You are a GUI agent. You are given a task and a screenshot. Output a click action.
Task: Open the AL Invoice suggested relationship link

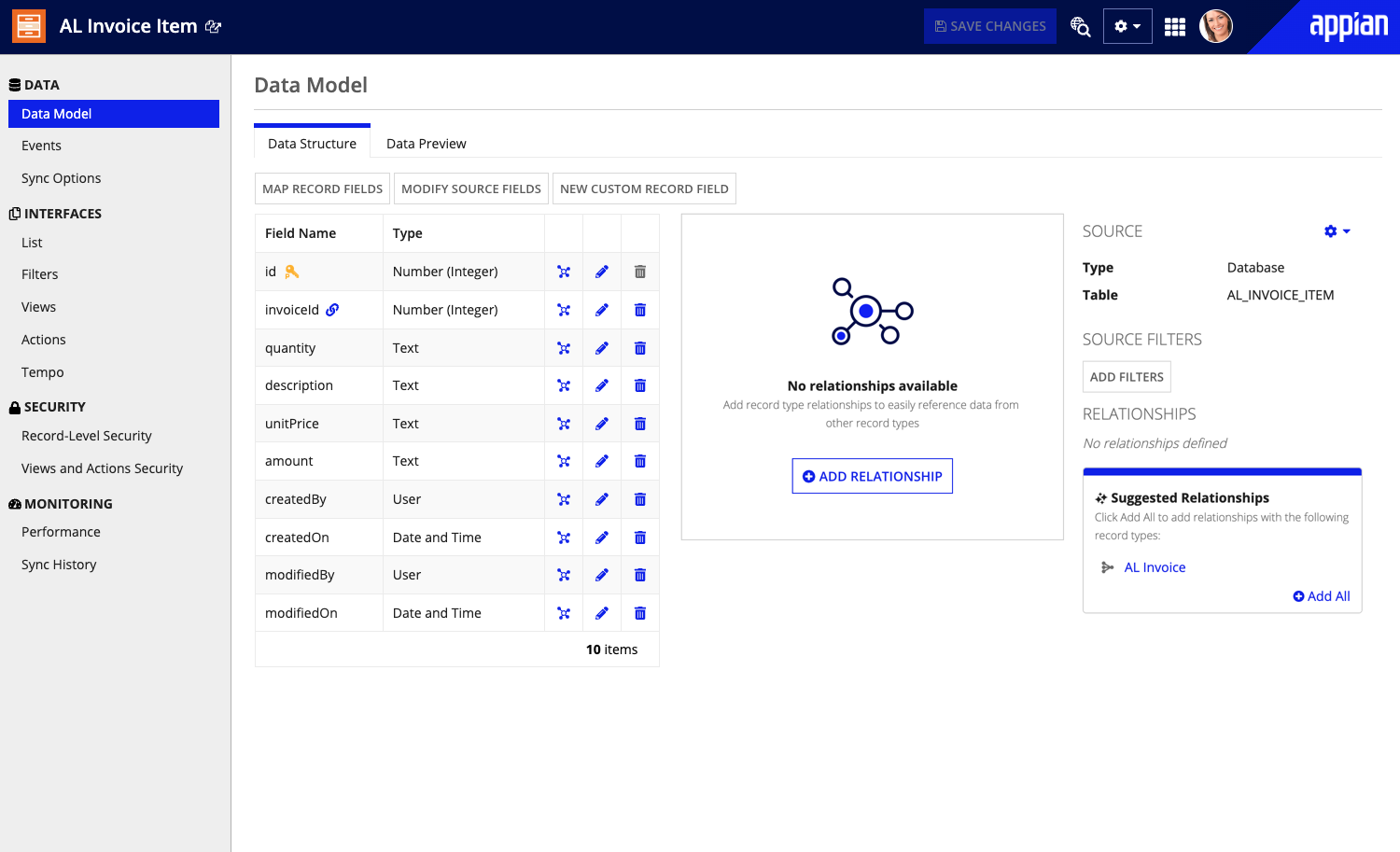[x=1155, y=567]
